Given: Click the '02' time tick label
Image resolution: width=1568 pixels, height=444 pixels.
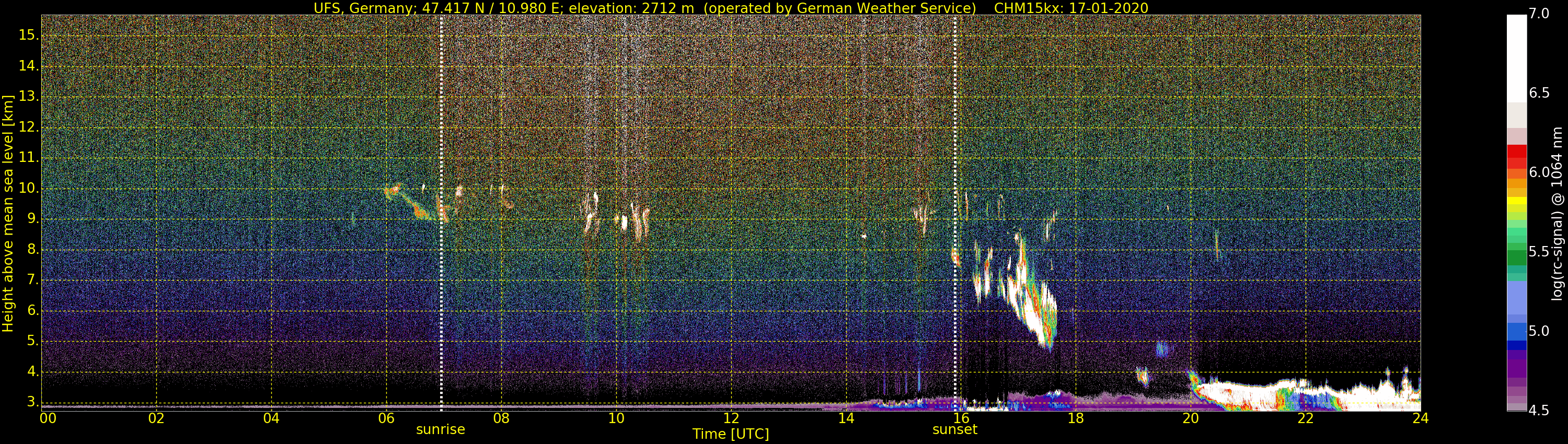Looking at the screenshot, I should click(156, 418).
